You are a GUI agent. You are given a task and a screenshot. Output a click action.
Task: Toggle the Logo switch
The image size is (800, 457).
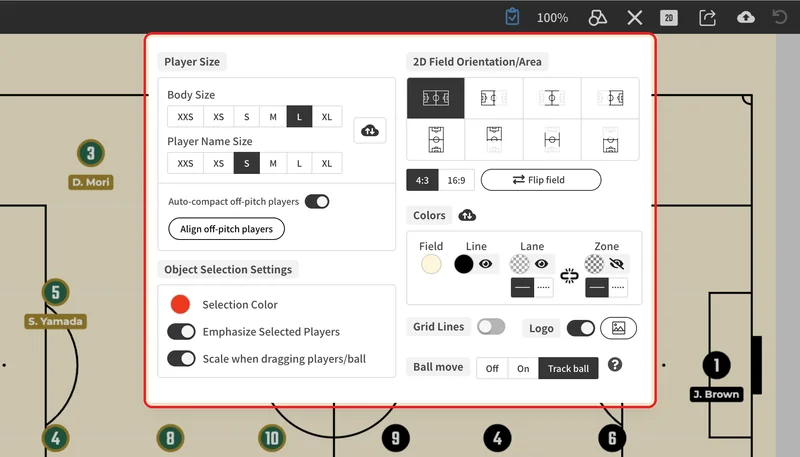[581, 328]
